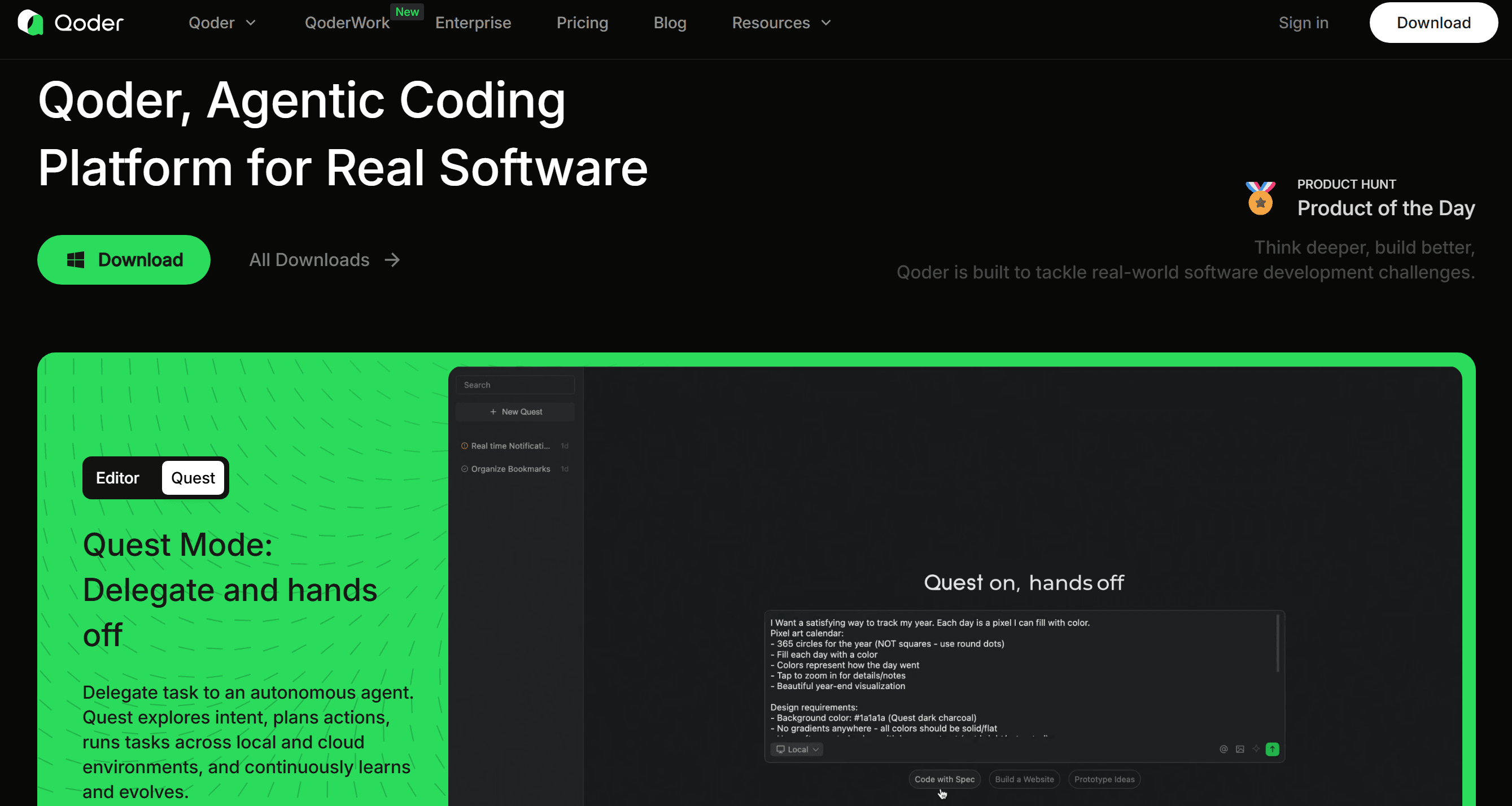The image size is (1512, 806).
Task: Go to the QoderWork page
Action: pyautogui.click(x=347, y=23)
